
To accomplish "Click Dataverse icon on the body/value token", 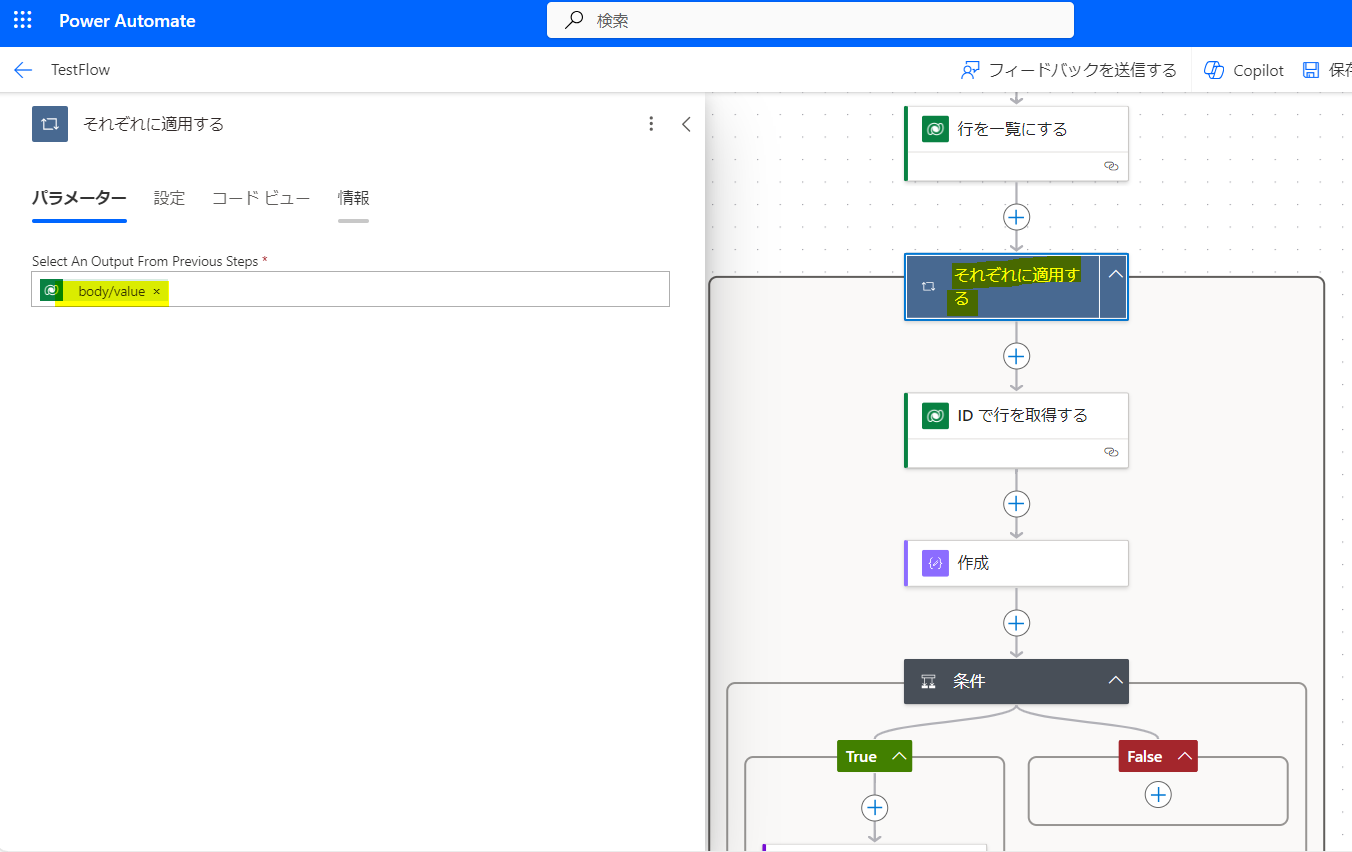I will click(51, 290).
